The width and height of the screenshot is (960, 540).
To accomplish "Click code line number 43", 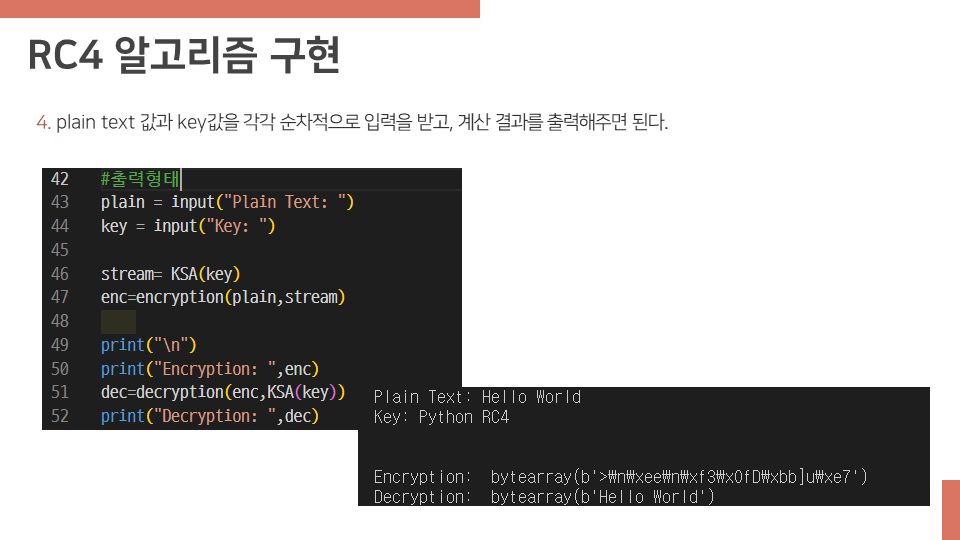I will tap(59, 202).
